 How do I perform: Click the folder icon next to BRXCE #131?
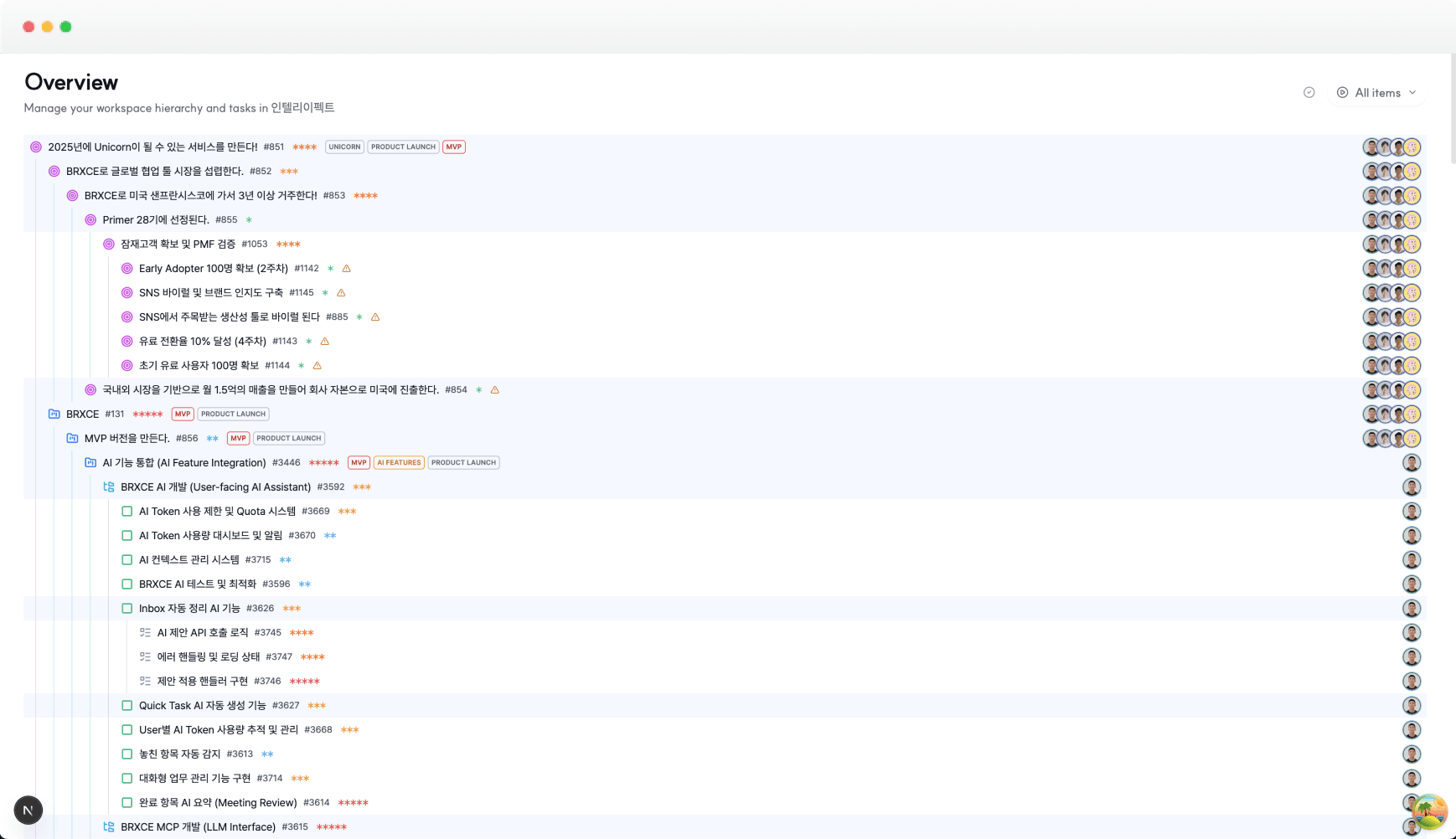click(54, 414)
